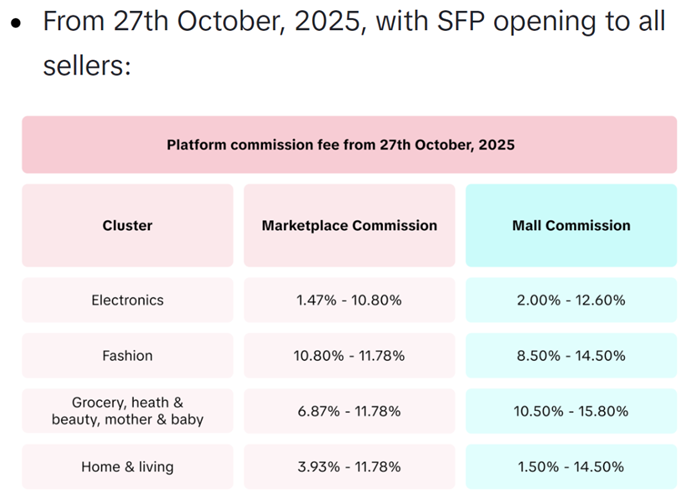Viewport: 695px width, 501px height.
Task: Click the Electronics cluster cell
Action: click(127, 300)
